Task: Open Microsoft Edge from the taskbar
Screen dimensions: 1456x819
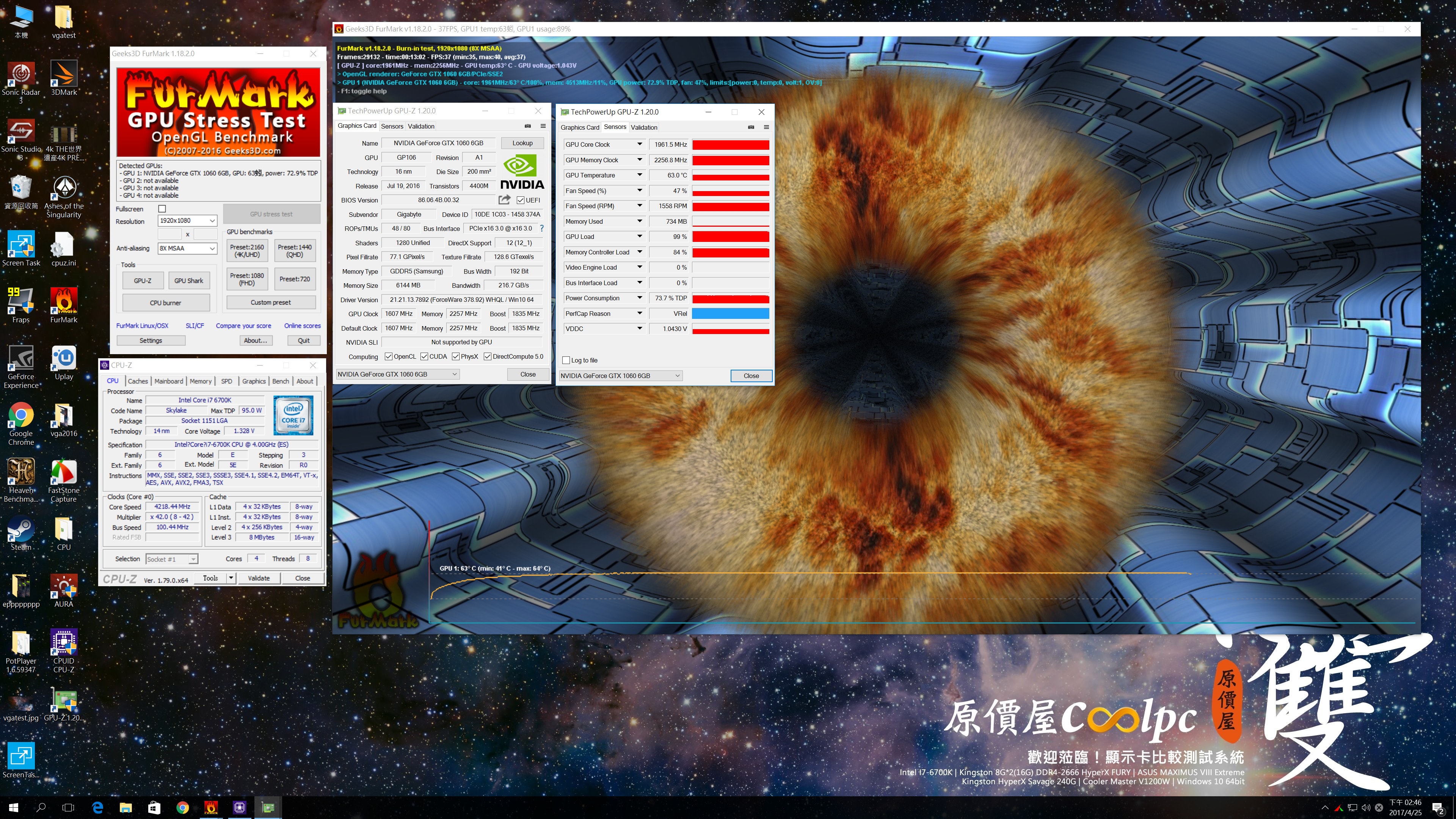Action: 97,807
